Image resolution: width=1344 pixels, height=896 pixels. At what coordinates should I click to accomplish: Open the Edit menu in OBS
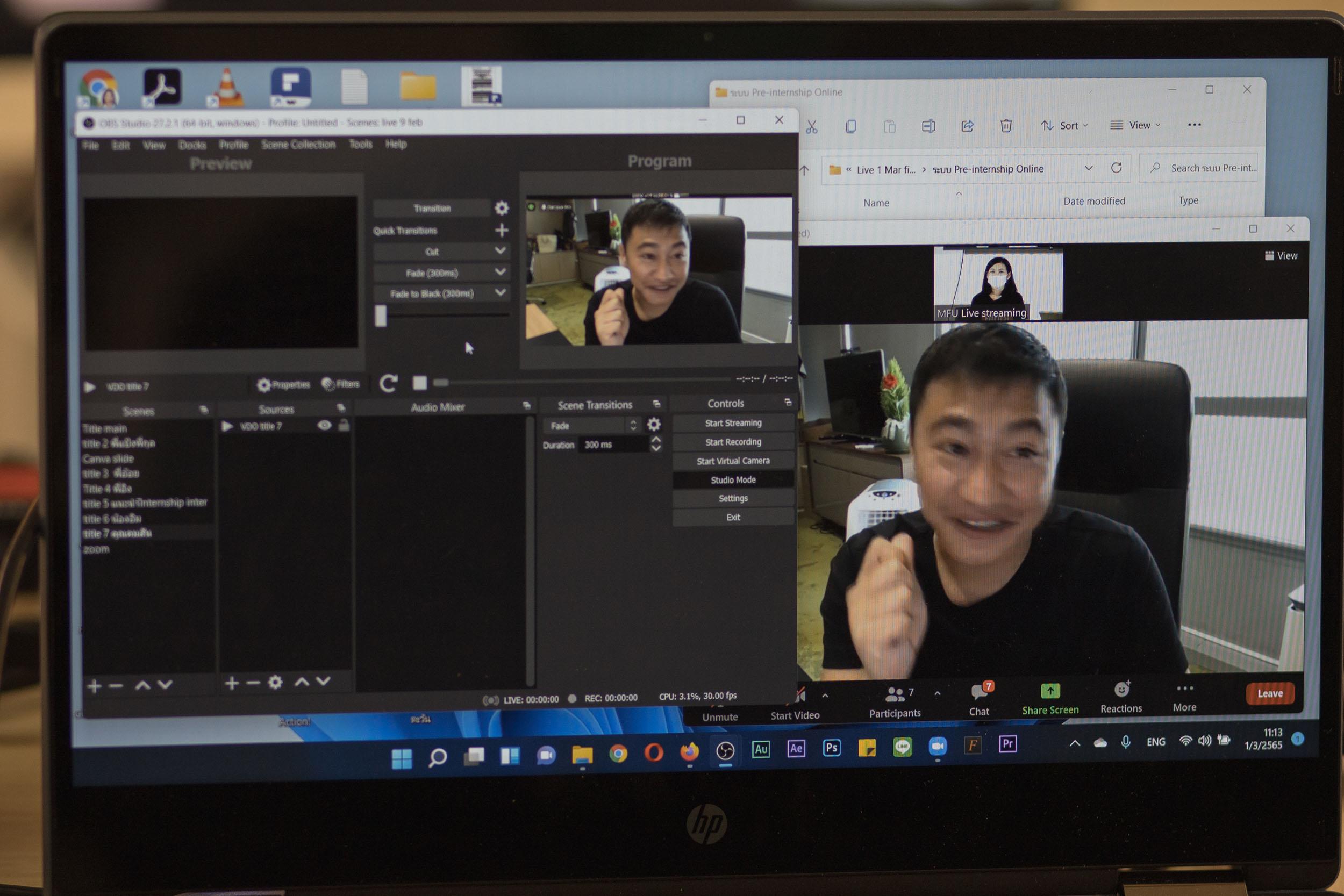click(x=120, y=146)
